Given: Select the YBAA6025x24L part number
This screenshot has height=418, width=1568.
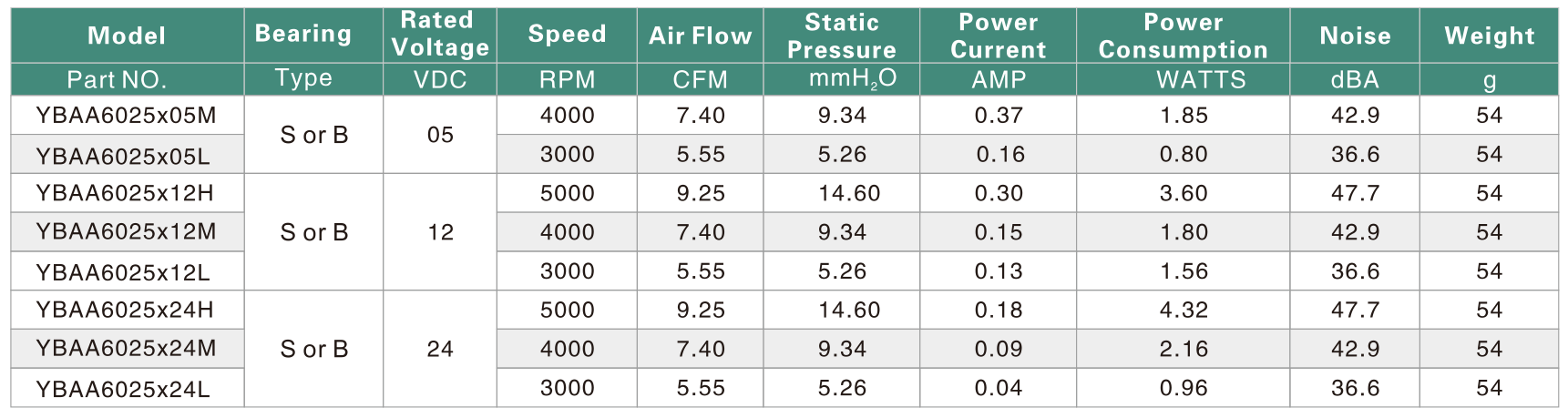Looking at the screenshot, I should point(127,388).
